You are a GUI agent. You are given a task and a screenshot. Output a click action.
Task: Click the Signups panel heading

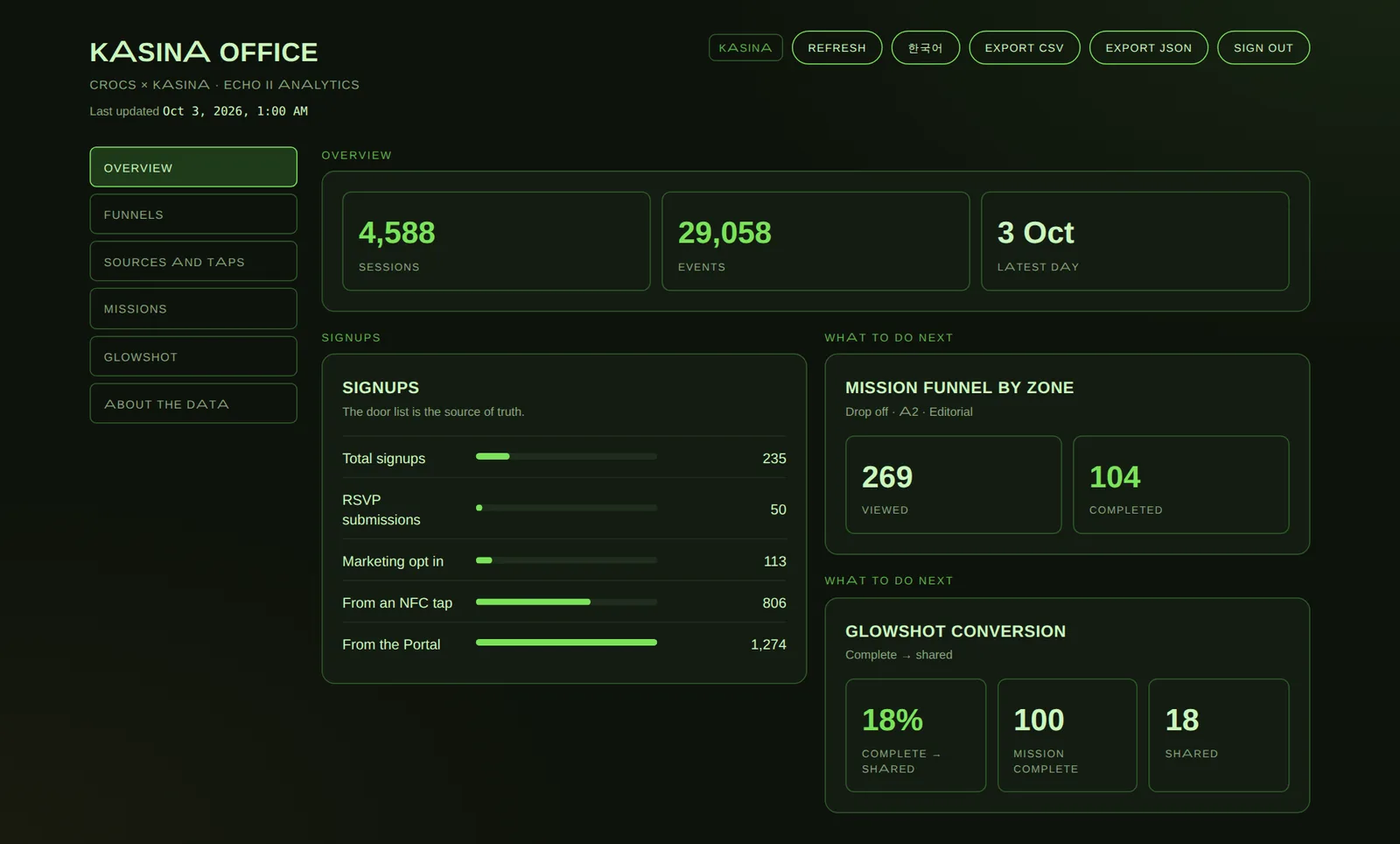coord(381,388)
